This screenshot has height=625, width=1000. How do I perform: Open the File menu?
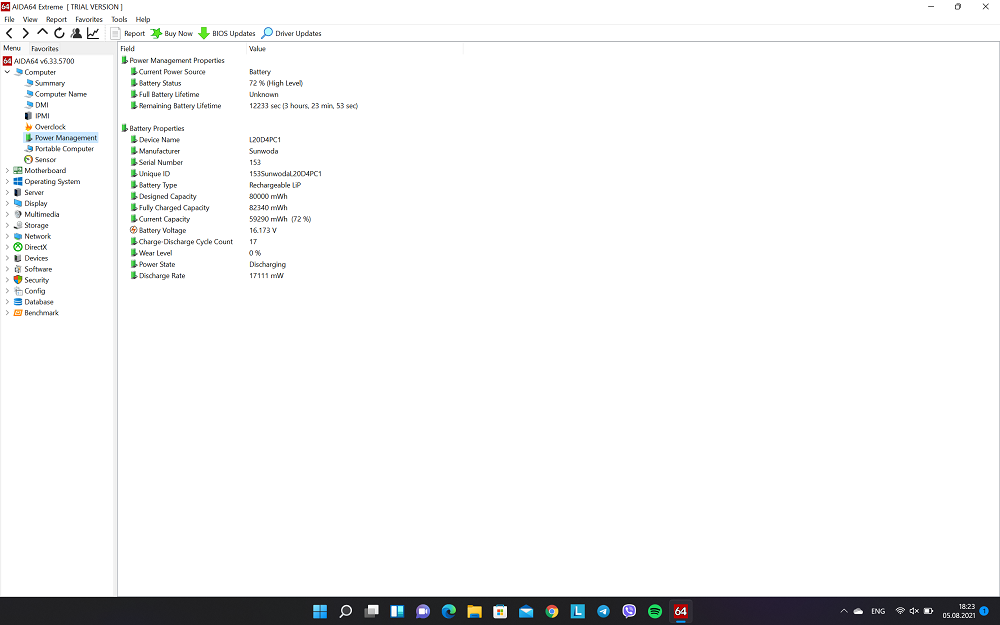[x=9, y=19]
